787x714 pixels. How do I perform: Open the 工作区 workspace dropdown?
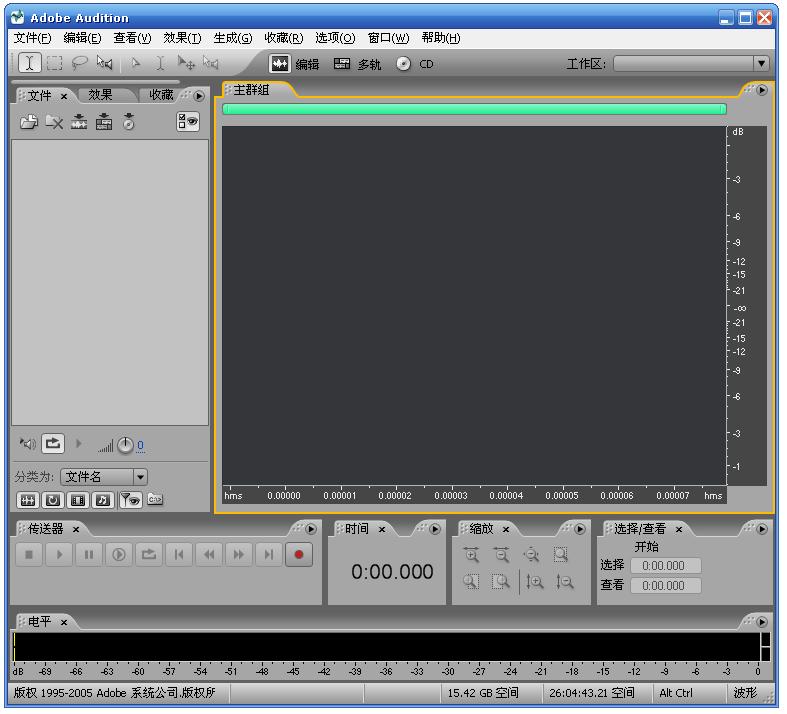point(761,63)
